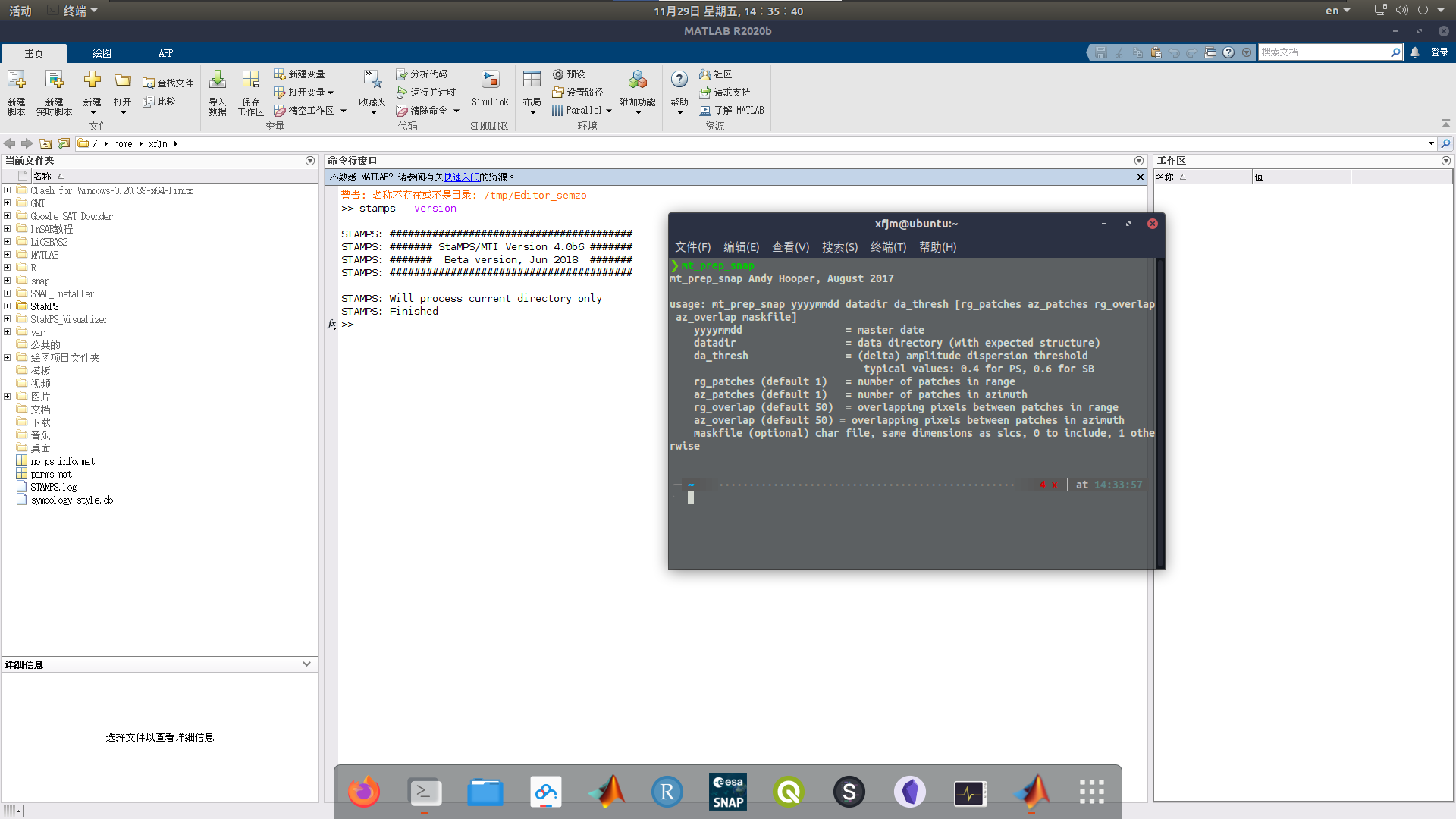Click the Search Documentation field

click(1323, 52)
